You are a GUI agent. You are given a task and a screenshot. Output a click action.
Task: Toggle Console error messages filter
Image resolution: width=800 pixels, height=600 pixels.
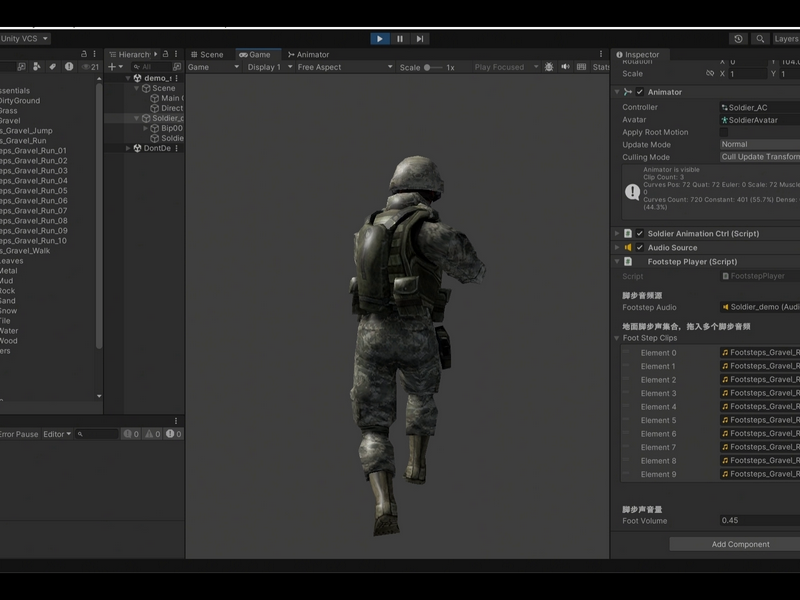173,434
